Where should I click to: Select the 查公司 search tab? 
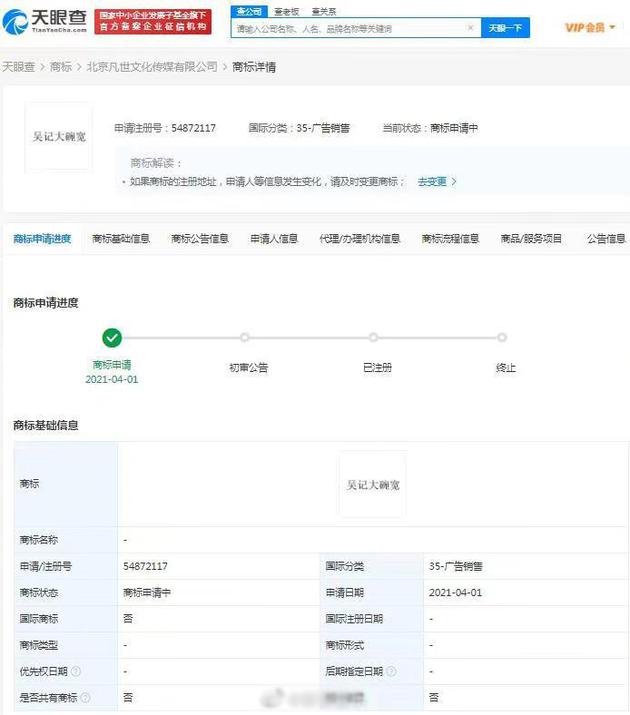[x=249, y=11]
